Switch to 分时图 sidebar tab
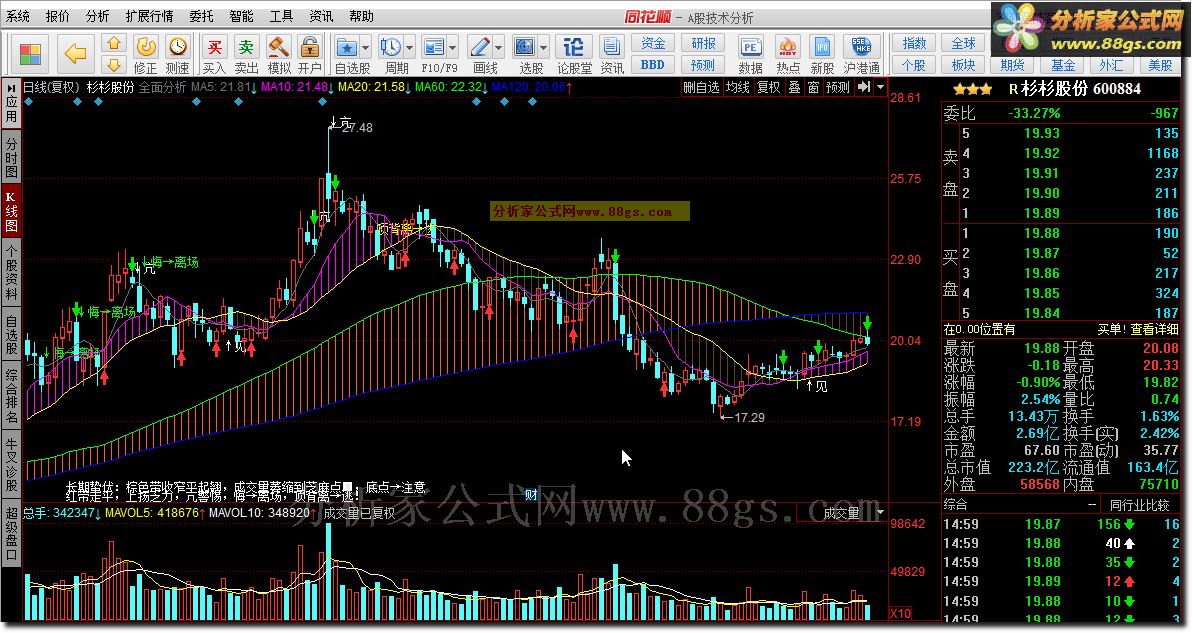Viewport: 1193px width, 633px height. (x=11, y=157)
